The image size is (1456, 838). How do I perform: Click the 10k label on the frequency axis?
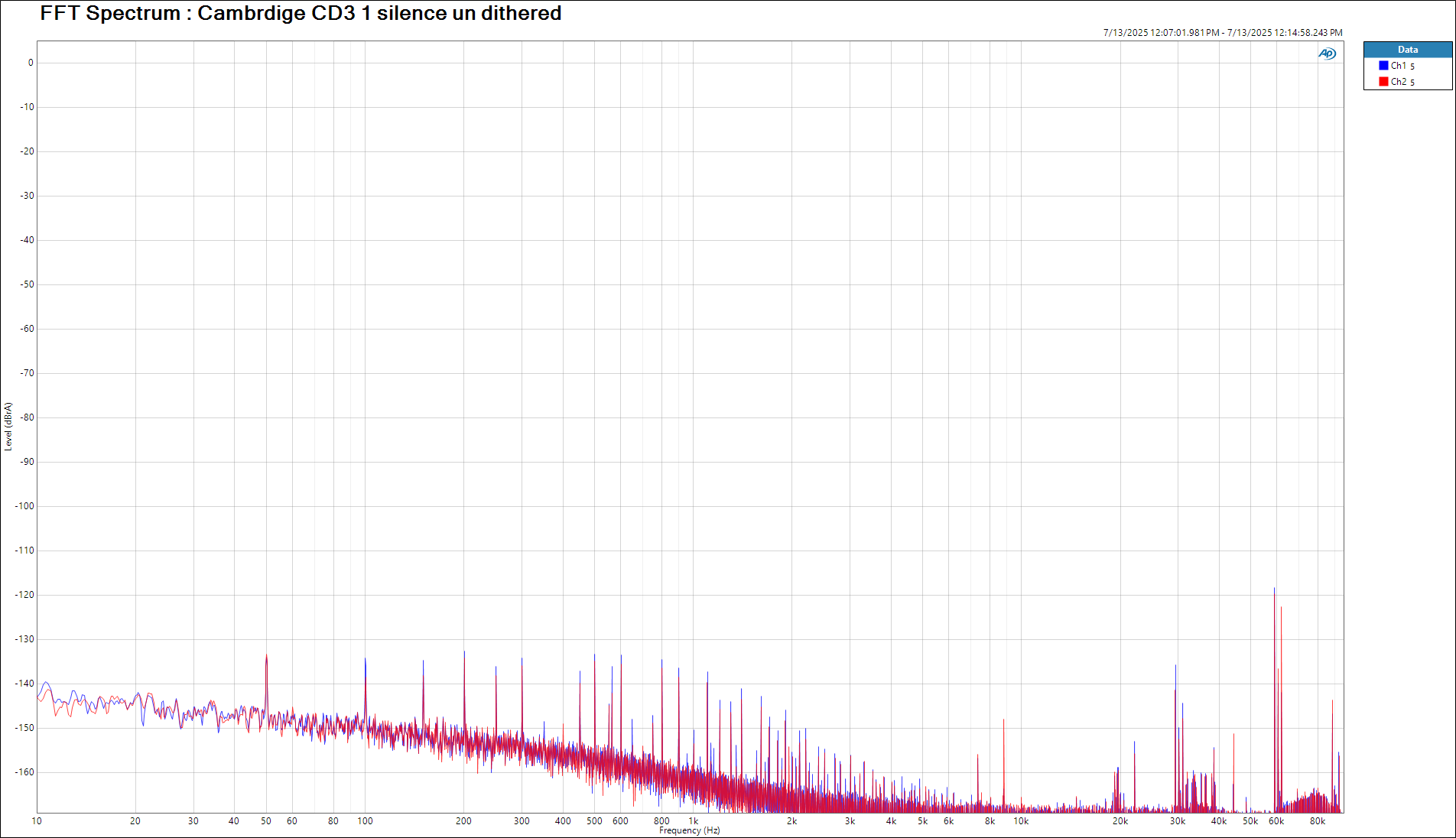(1021, 821)
